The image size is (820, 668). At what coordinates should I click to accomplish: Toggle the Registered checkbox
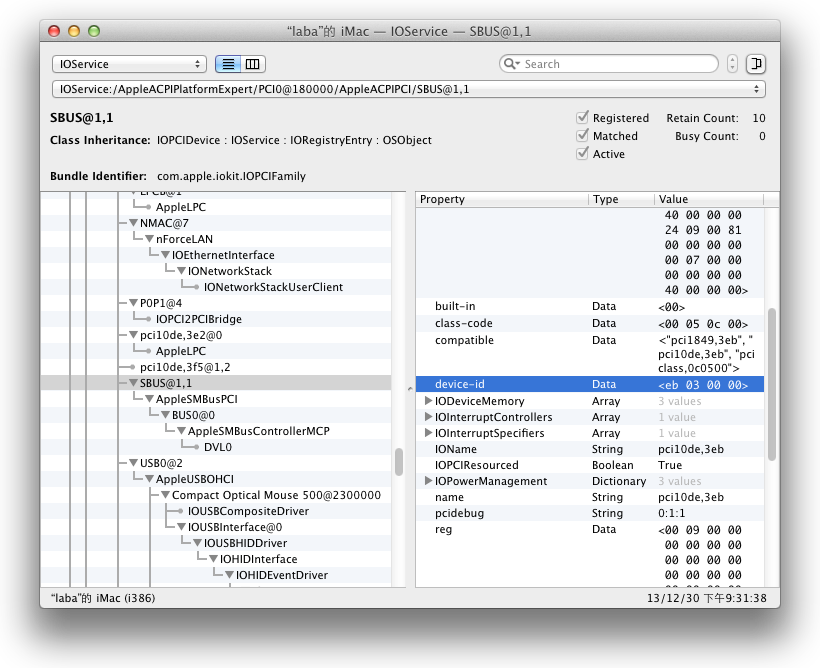click(582, 118)
